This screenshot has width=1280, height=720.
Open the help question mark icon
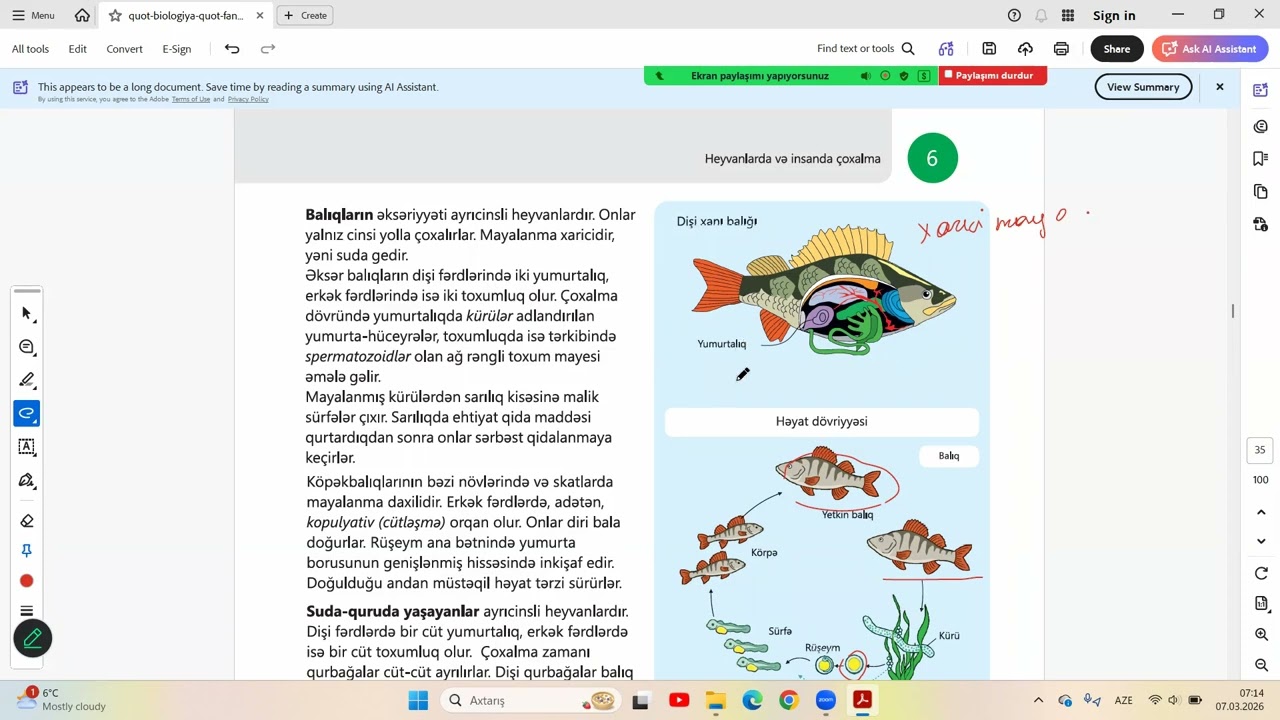coord(1014,15)
